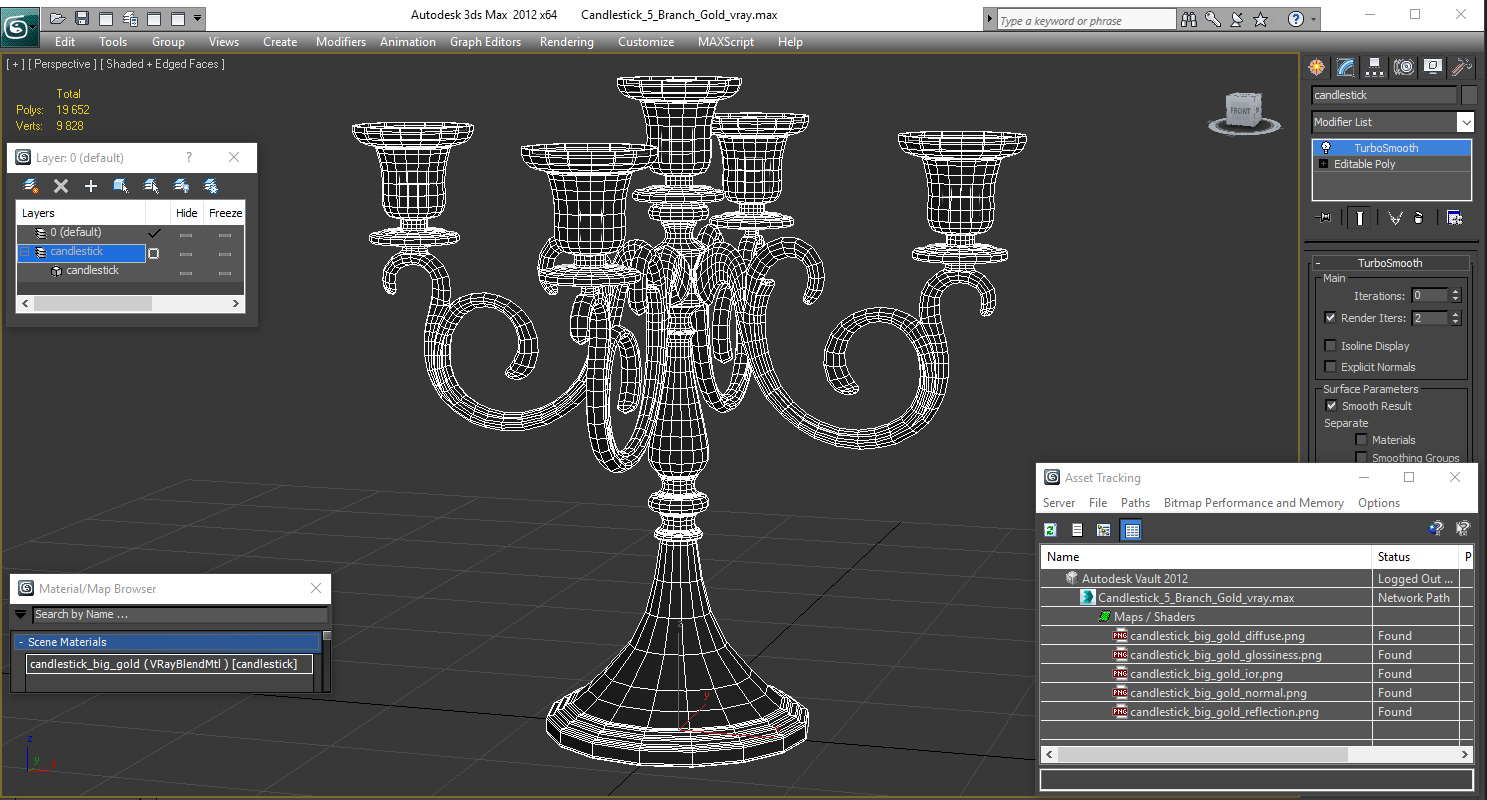Toggle Show End Result icon

point(1360,218)
